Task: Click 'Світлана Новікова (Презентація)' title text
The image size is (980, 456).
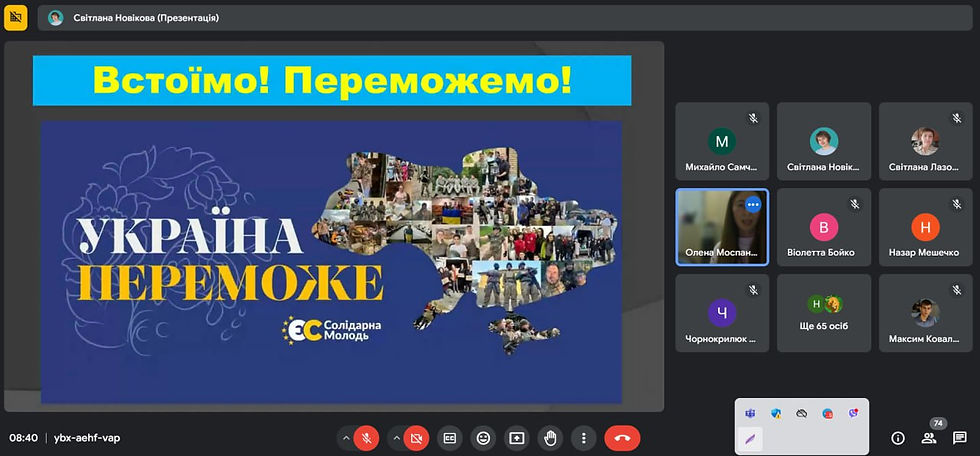Action: coord(146,18)
